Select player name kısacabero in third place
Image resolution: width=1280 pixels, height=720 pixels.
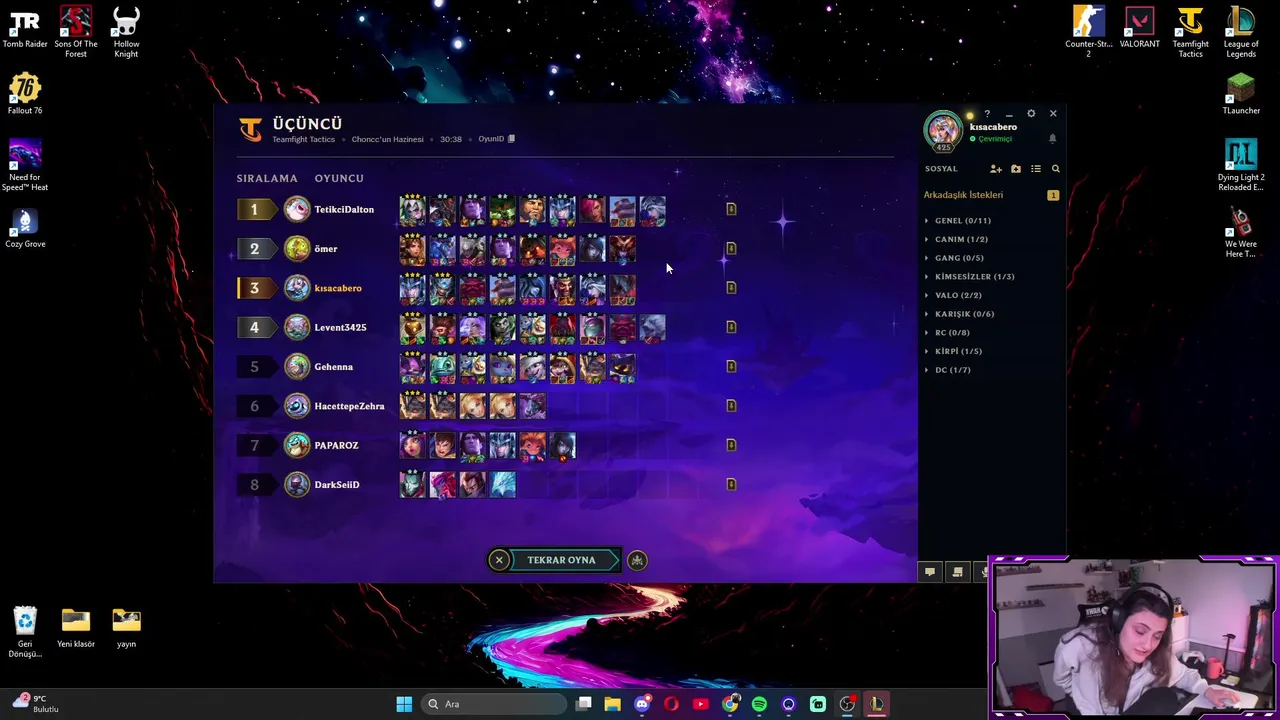(x=338, y=288)
